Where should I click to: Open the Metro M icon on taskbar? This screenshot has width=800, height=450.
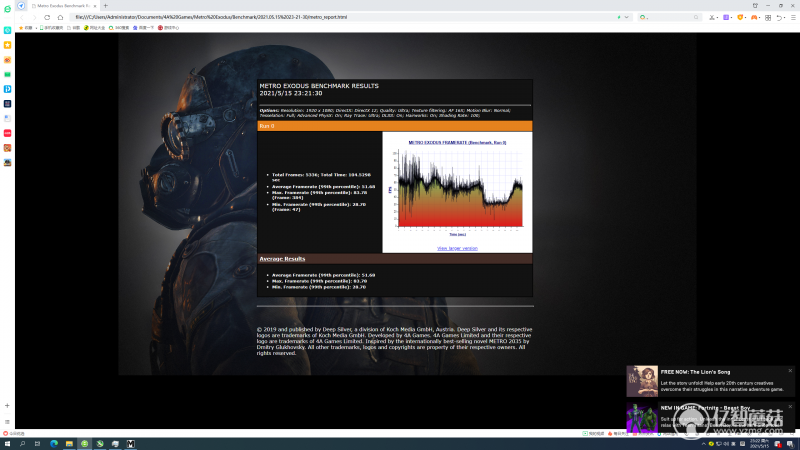pos(131,444)
